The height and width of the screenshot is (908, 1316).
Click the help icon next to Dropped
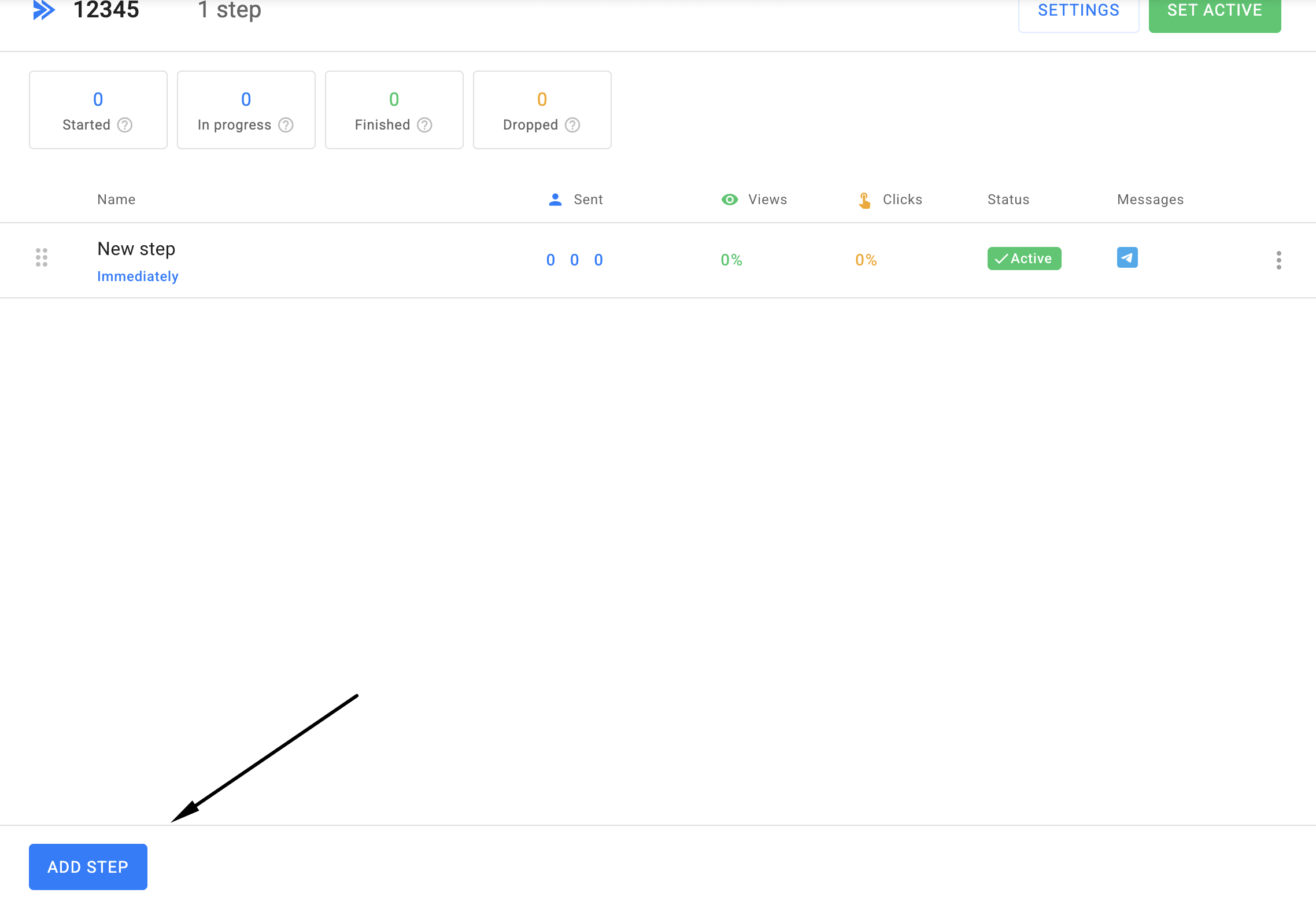coord(572,125)
